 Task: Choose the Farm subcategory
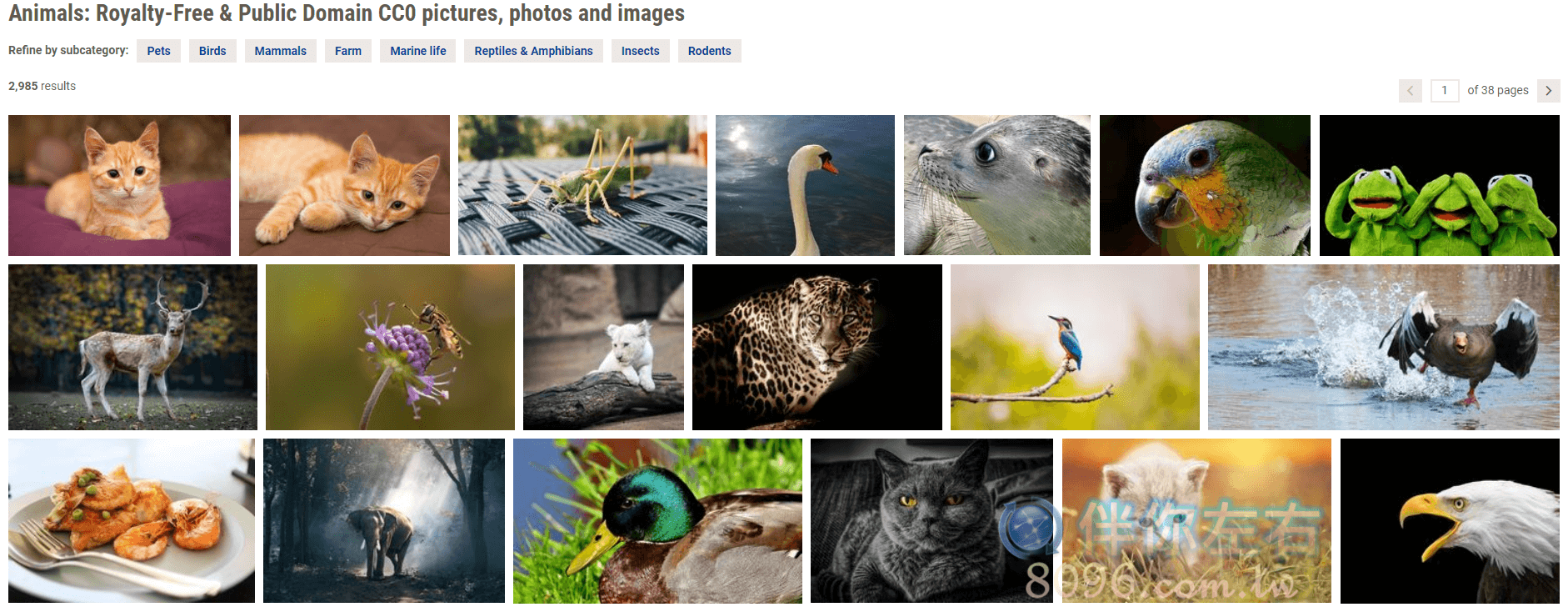[348, 51]
